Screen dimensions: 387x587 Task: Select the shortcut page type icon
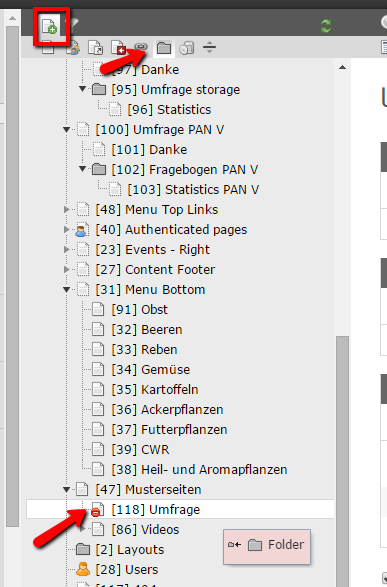click(x=95, y=48)
